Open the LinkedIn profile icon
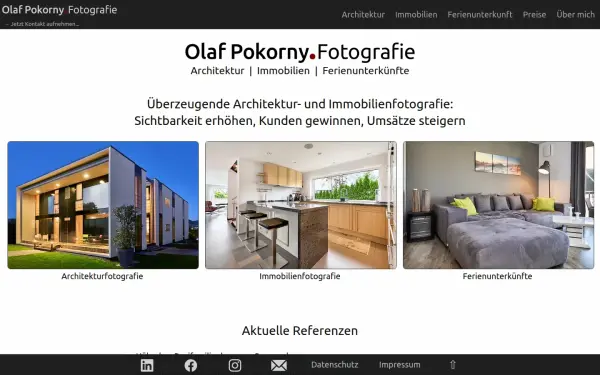 click(147, 365)
